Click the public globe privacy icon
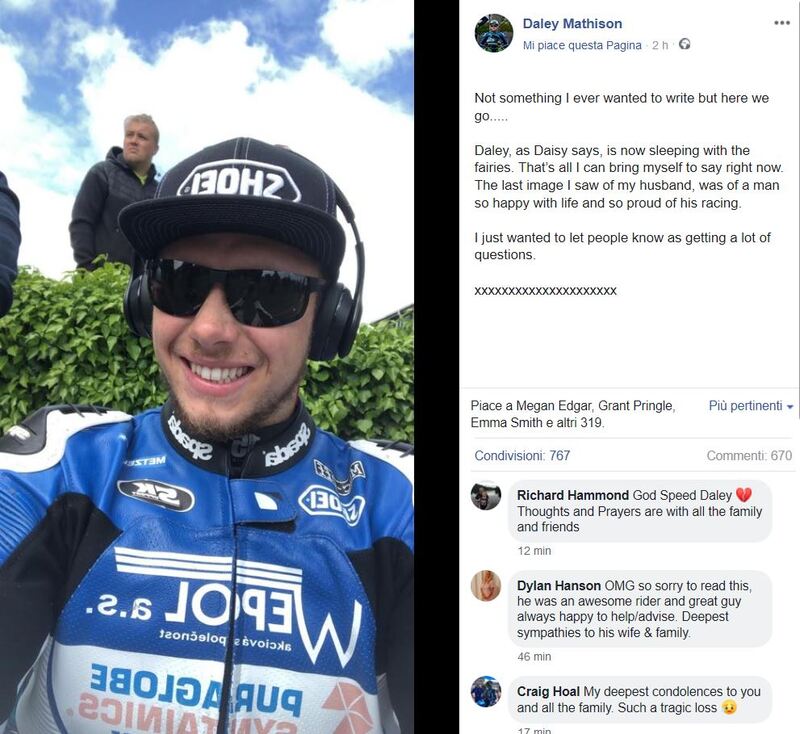Viewport: 800px width, 734px height. [x=685, y=44]
